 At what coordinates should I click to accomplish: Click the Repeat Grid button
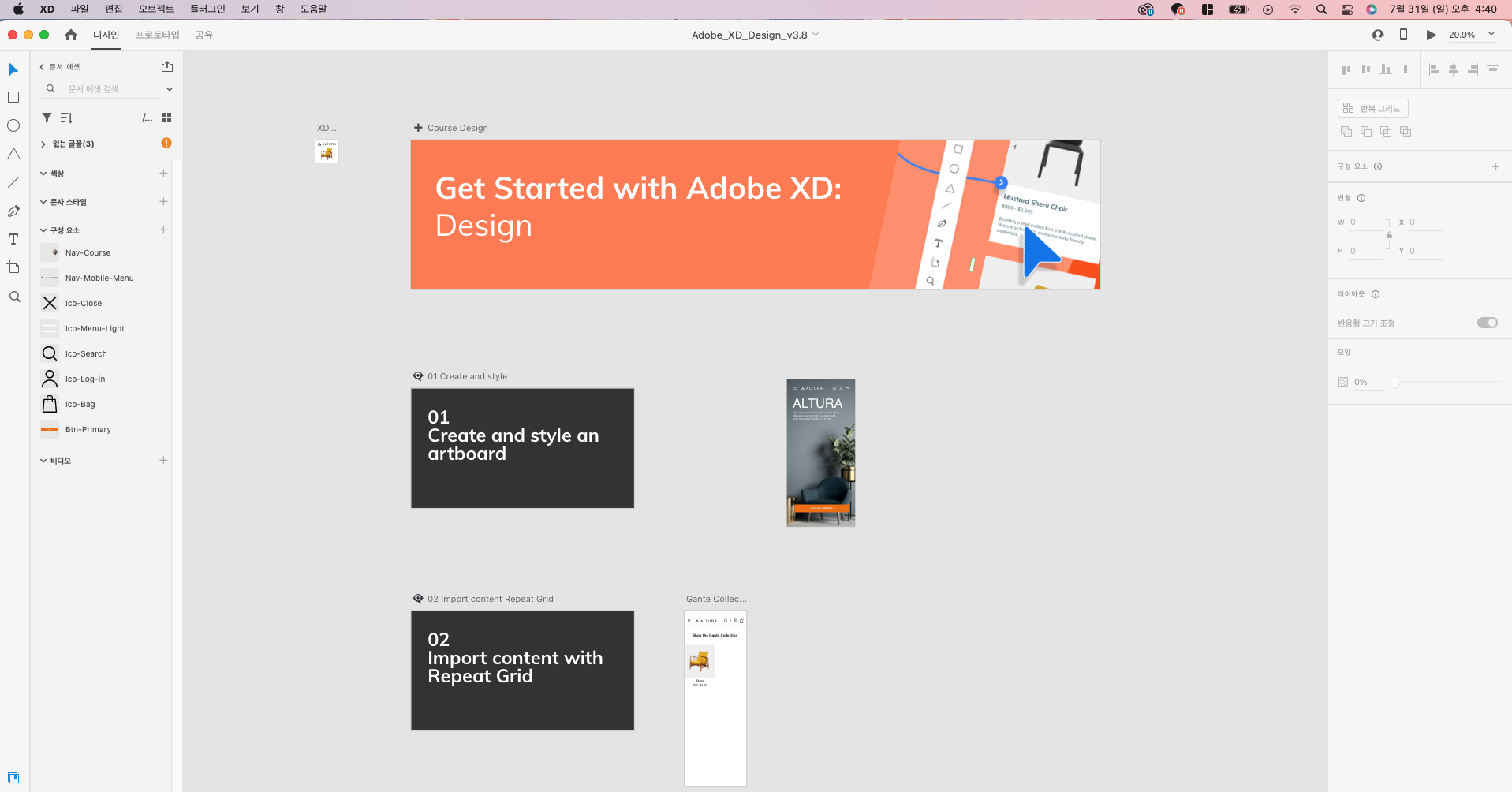coord(1372,108)
